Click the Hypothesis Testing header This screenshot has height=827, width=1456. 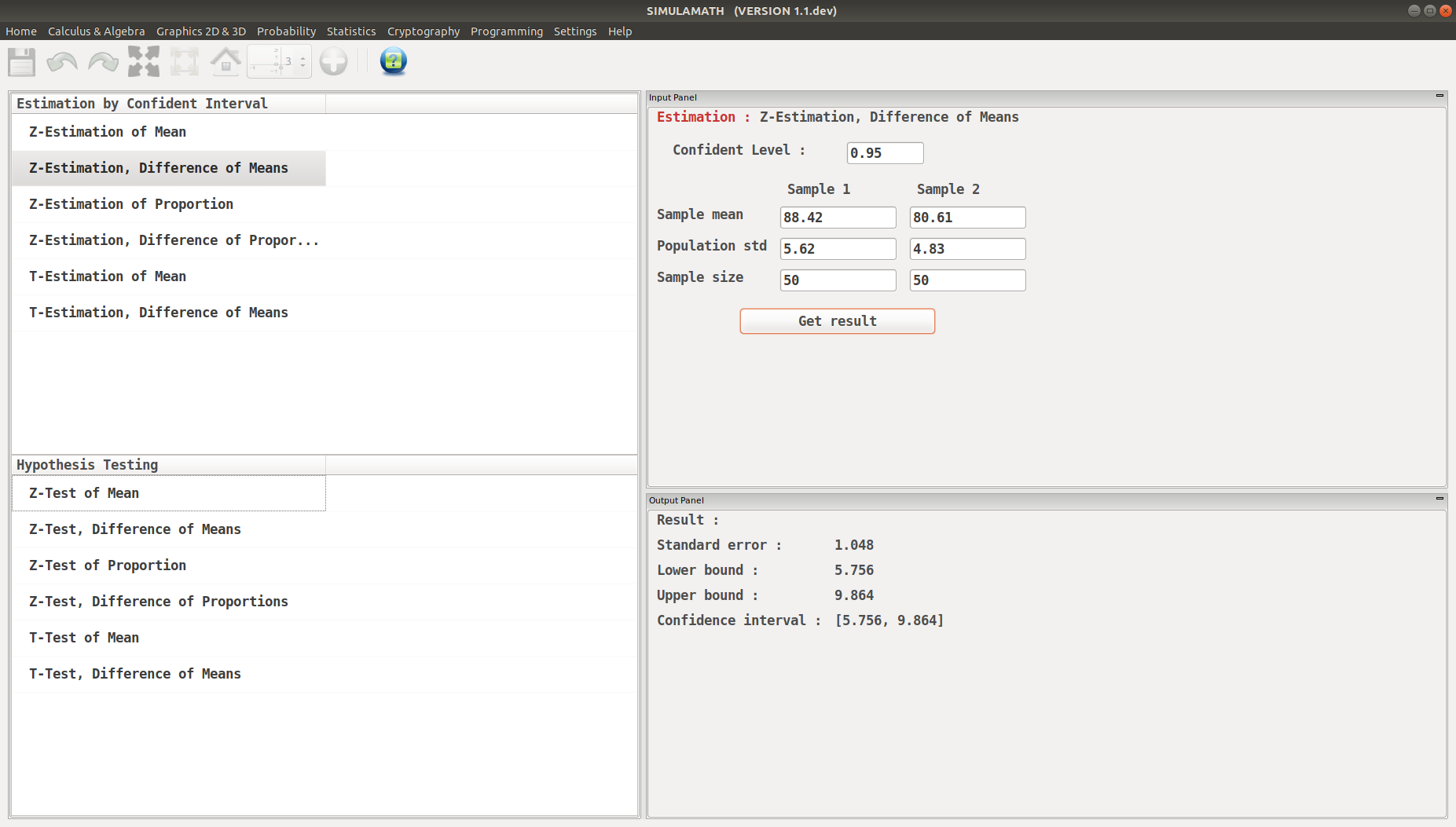[169, 465]
